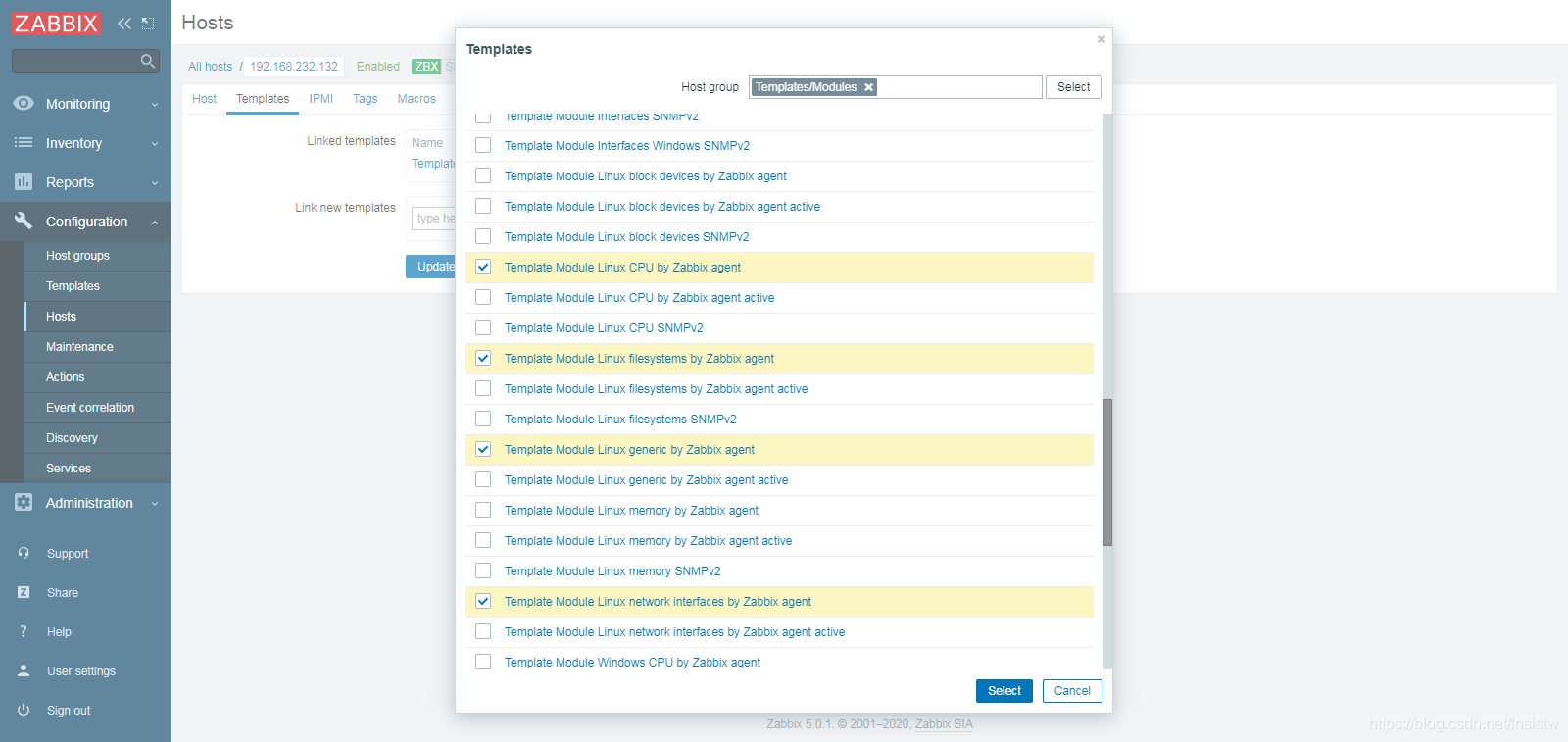Check Template Module Interfaces Windows SNMPv2
Screen dimensions: 1568x742
pyautogui.click(x=483, y=145)
